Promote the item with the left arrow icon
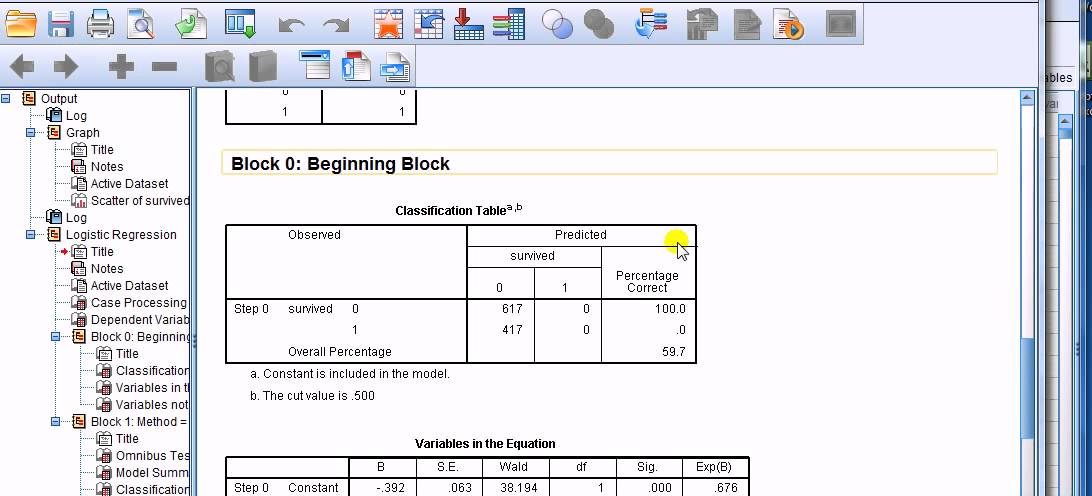This screenshot has height=496, width=1092. click(22, 67)
